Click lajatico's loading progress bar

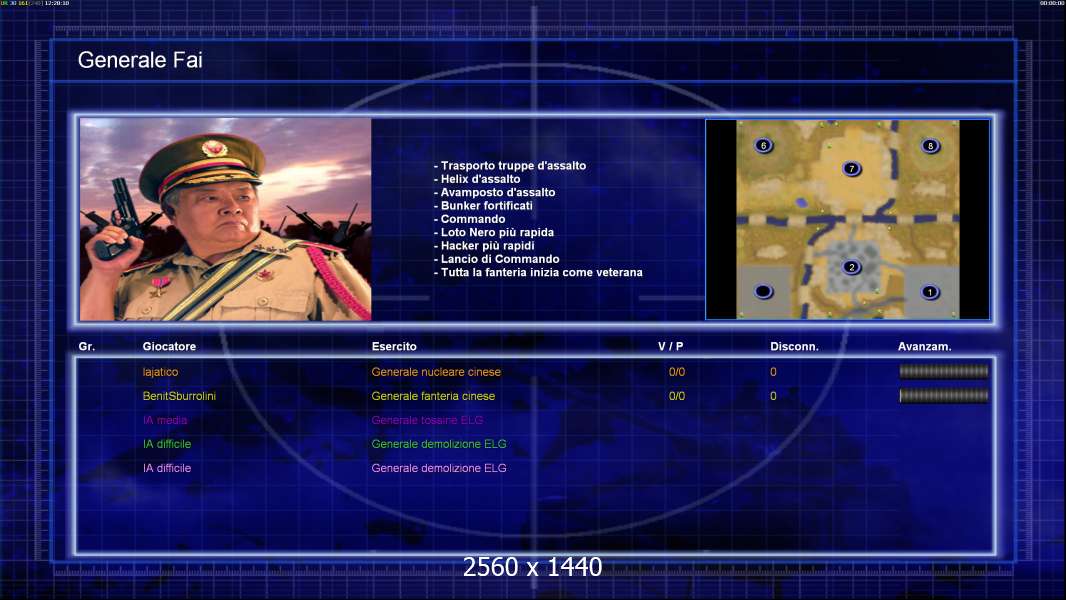pos(944,371)
